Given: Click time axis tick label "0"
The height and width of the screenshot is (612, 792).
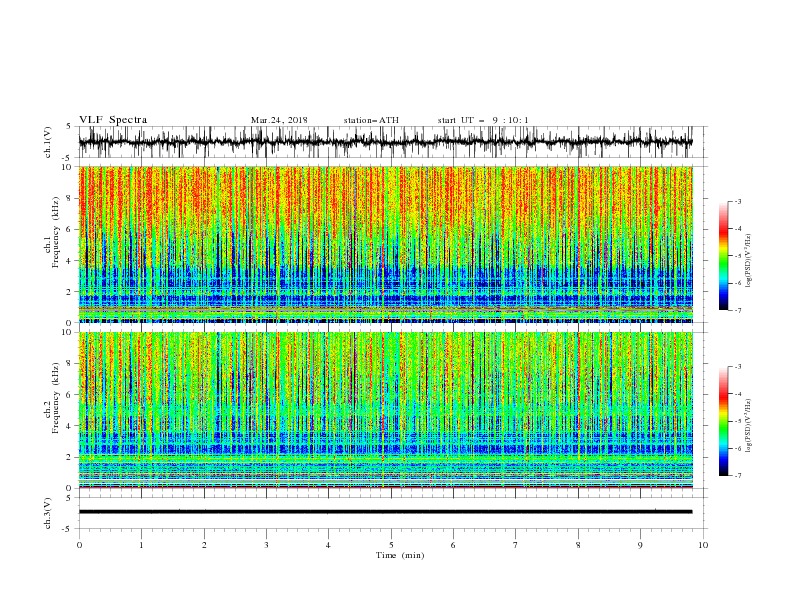Looking at the screenshot, I should tap(79, 545).
